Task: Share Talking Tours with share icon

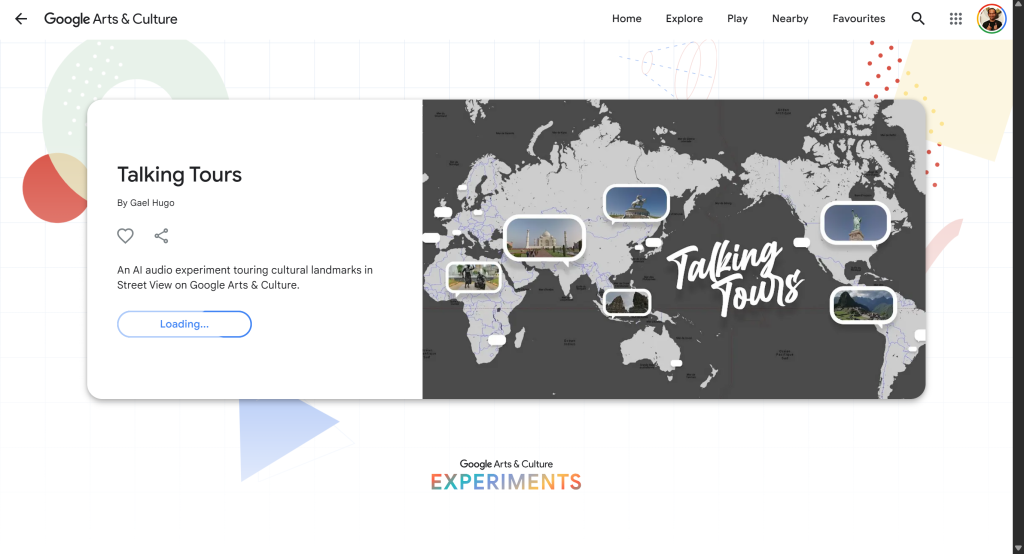Action: [x=161, y=236]
